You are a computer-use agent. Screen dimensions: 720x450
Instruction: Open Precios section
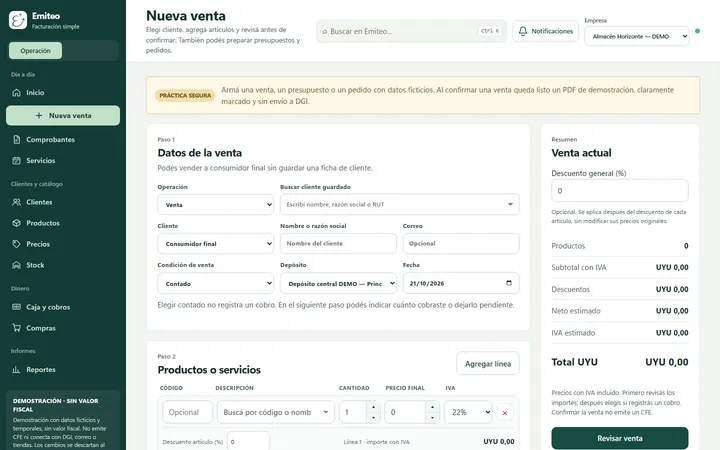pos(63,244)
